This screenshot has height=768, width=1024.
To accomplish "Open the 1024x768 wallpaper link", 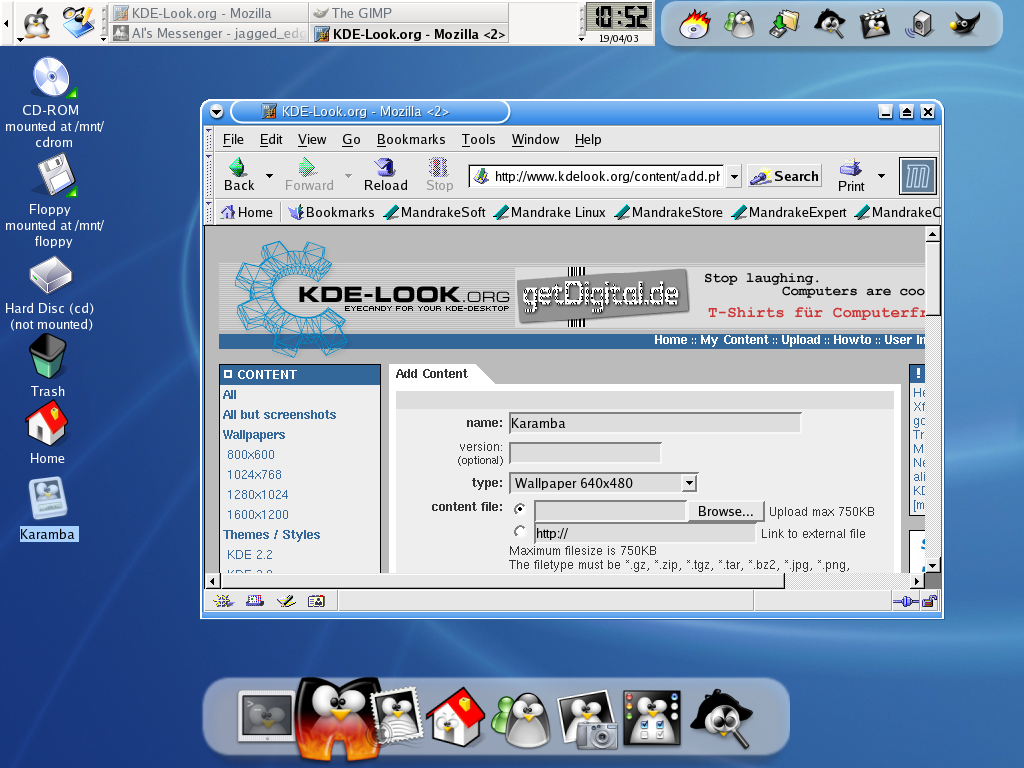I will [x=254, y=475].
